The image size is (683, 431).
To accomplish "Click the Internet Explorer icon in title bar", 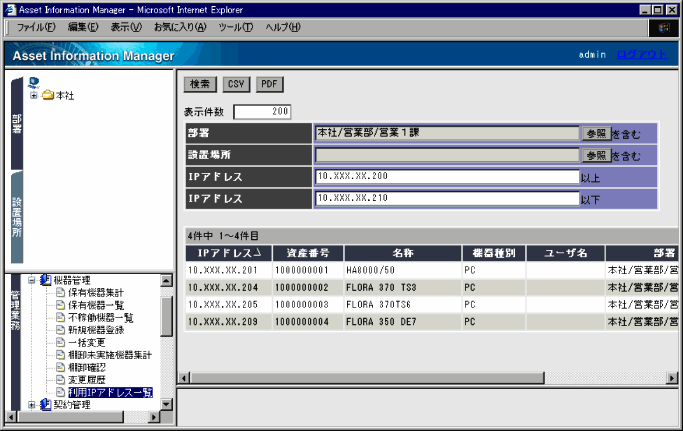I will click(x=10, y=10).
